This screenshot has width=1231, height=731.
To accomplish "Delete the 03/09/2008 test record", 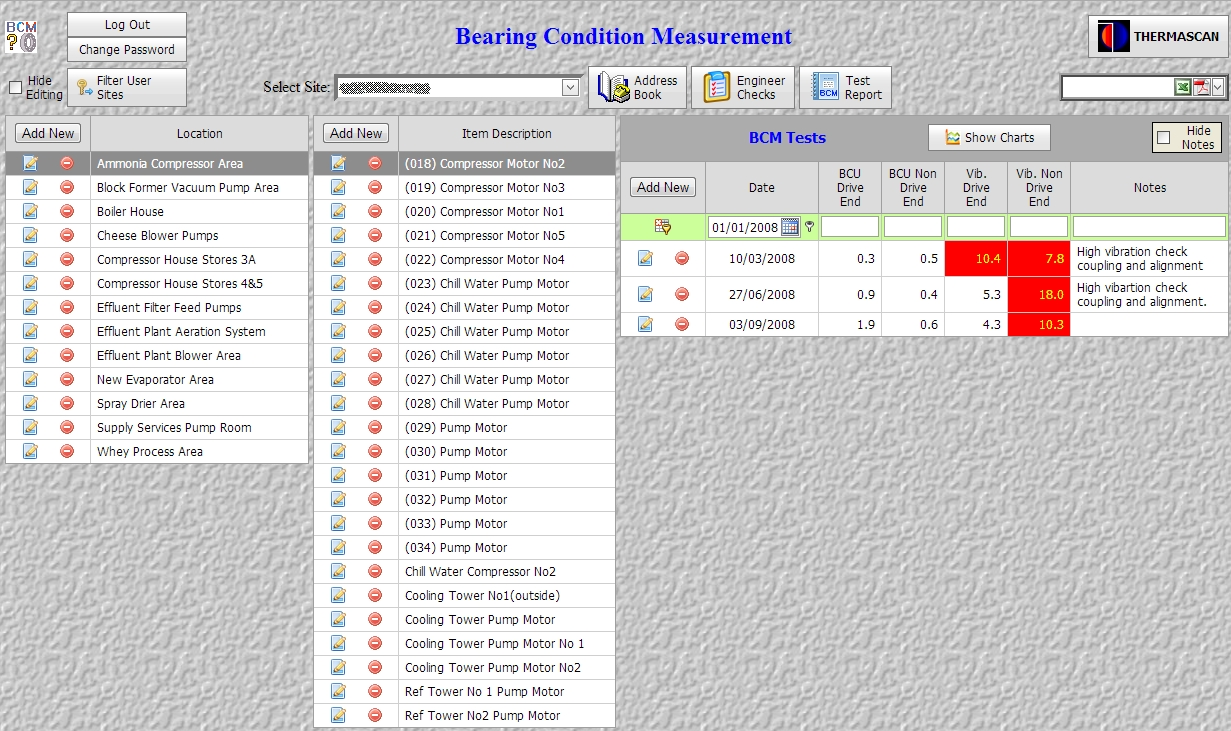I will click(x=682, y=324).
